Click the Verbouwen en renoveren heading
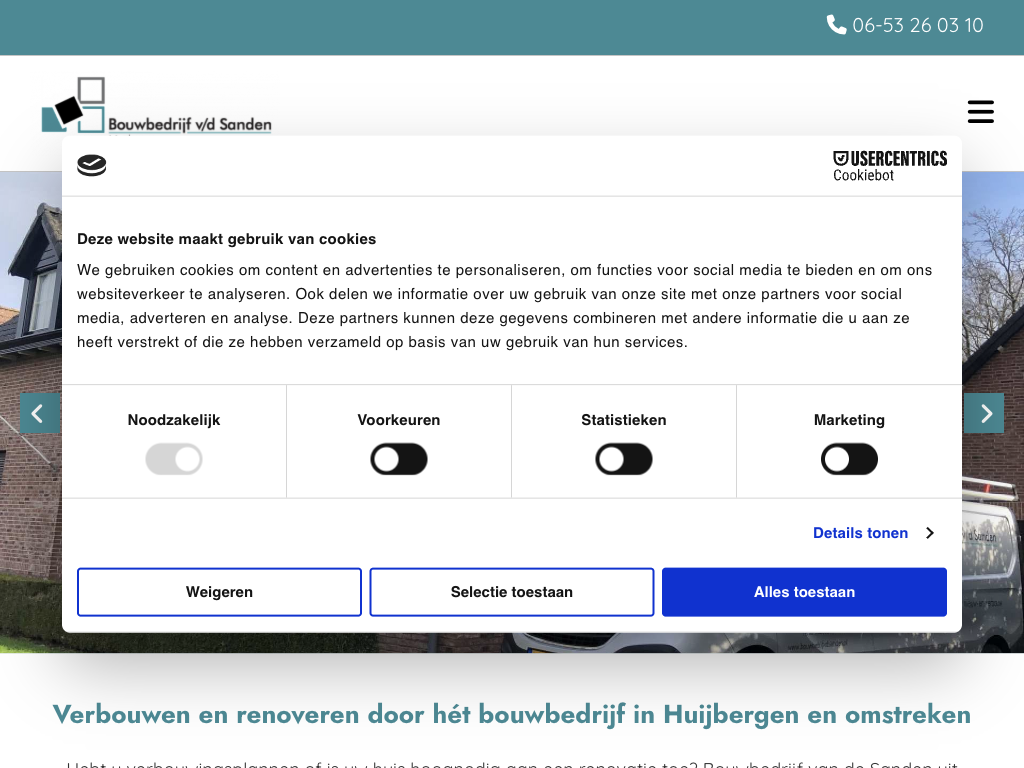Screen dimensions: 1024x768 pos(512,715)
